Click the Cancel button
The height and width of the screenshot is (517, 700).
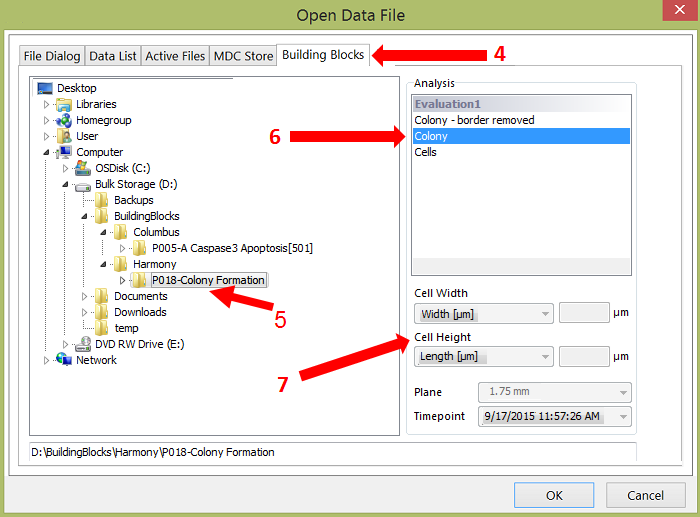click(645, 495)
